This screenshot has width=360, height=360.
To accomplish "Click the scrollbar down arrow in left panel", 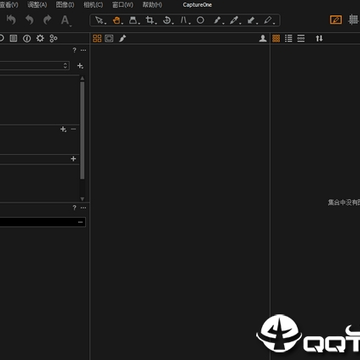I will click(82, 199).
